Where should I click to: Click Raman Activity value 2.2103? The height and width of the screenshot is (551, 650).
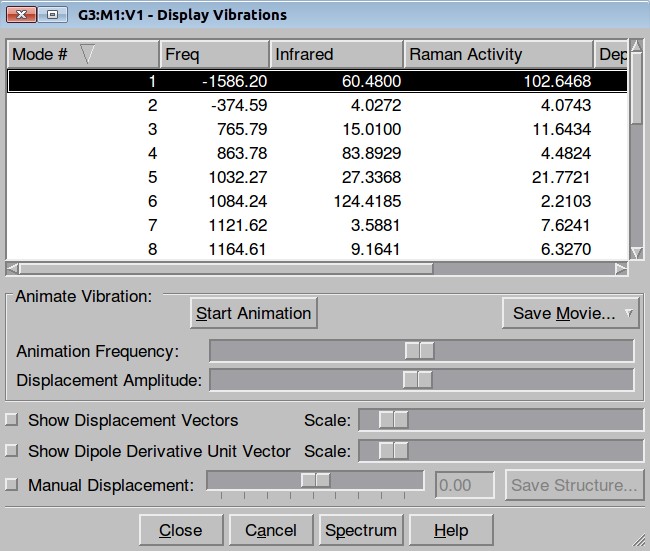pos(566,201)
